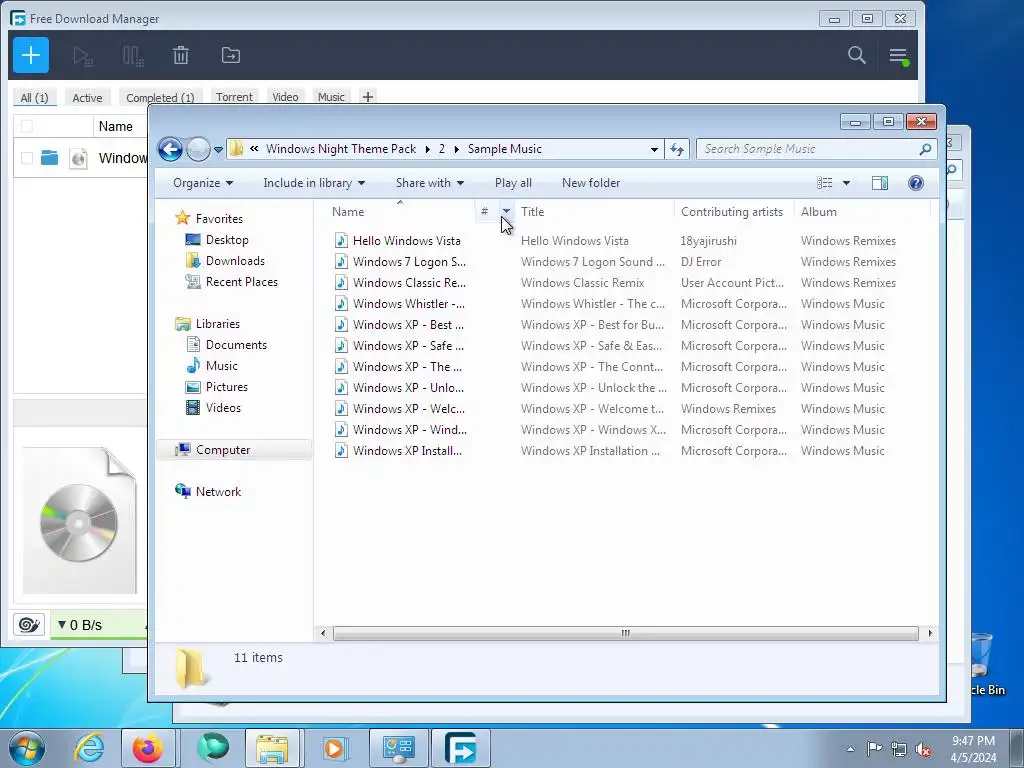The width and height of the screenshot is (1024, 768).
Task: Click the start all downloads icon
Action: coord(83,56)
